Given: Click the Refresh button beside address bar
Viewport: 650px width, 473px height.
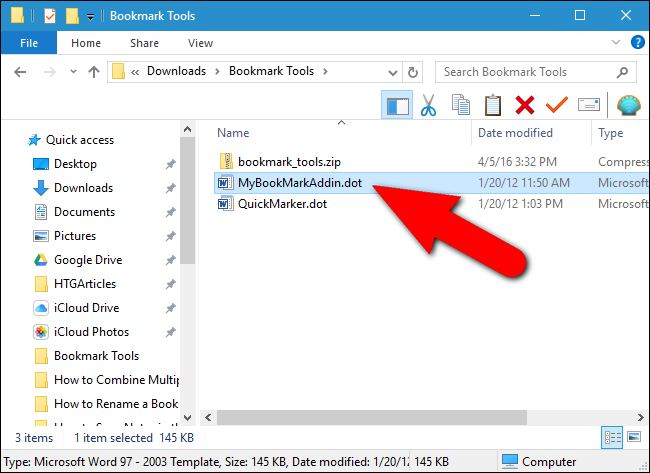Looking at the screenshot, I should (x=412, y=73).
